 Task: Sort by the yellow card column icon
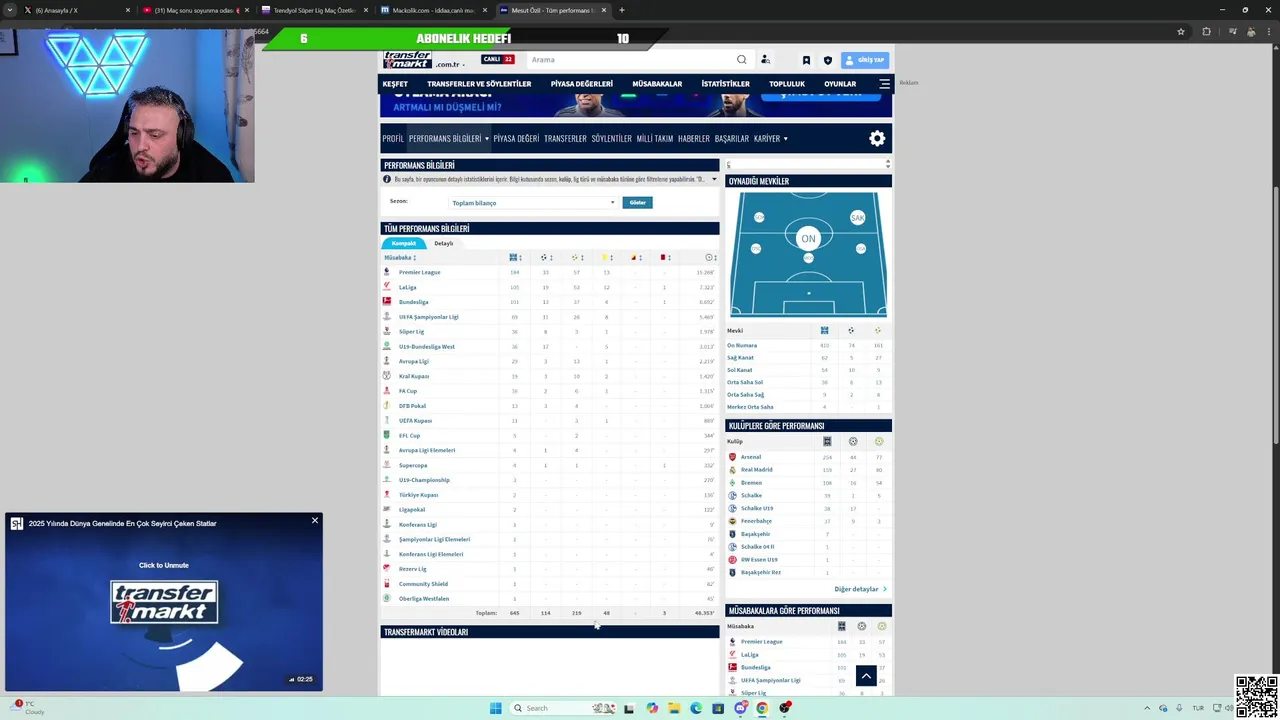pos(604,258)
